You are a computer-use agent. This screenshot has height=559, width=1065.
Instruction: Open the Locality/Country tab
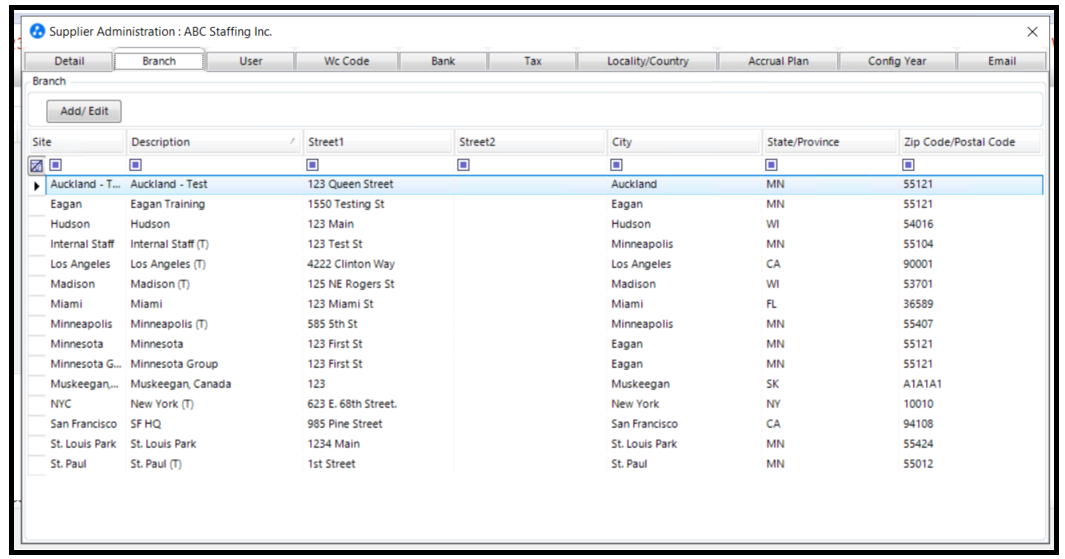647,61
